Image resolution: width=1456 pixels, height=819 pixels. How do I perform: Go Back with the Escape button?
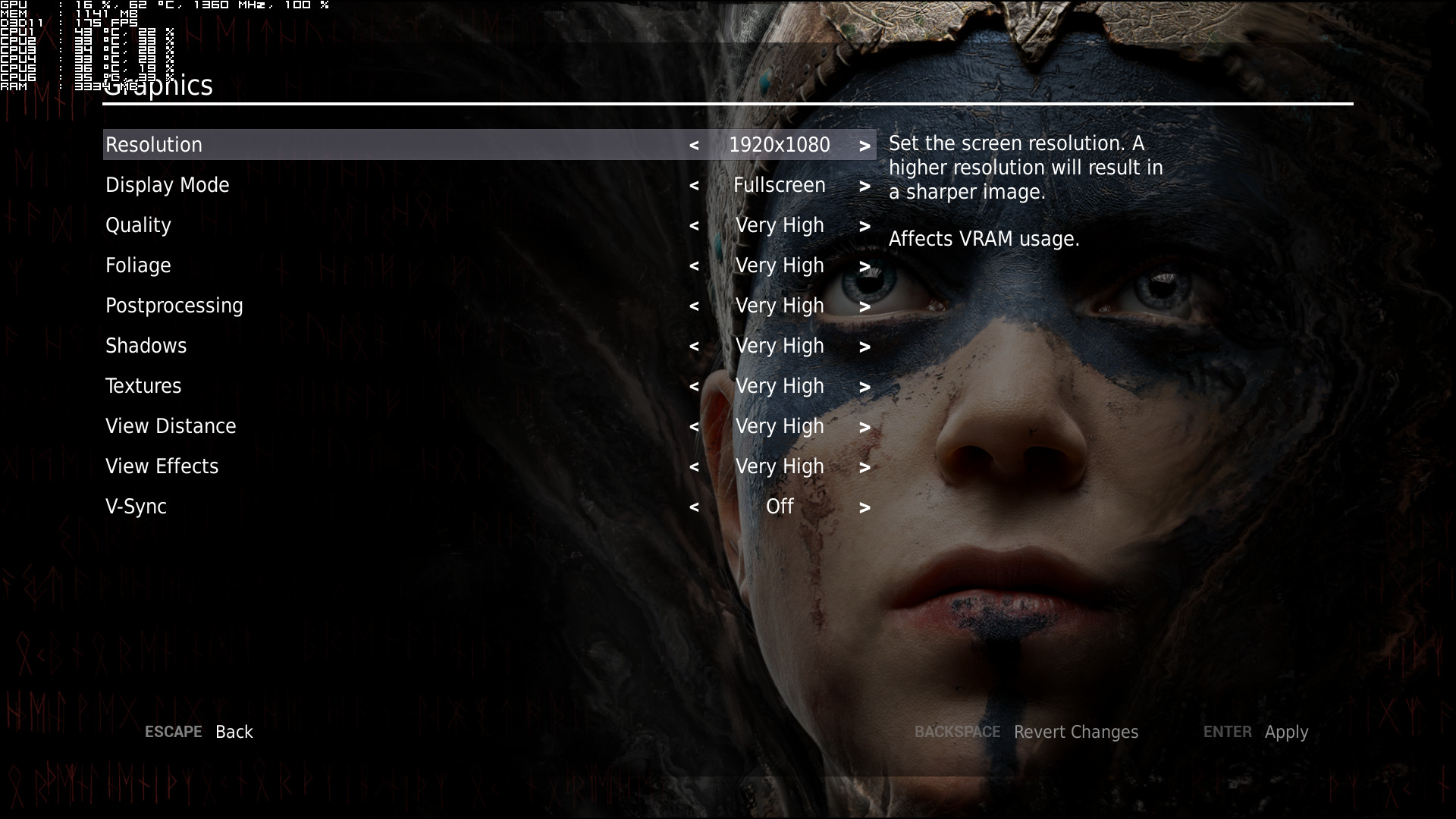click(x=234, y=732)
